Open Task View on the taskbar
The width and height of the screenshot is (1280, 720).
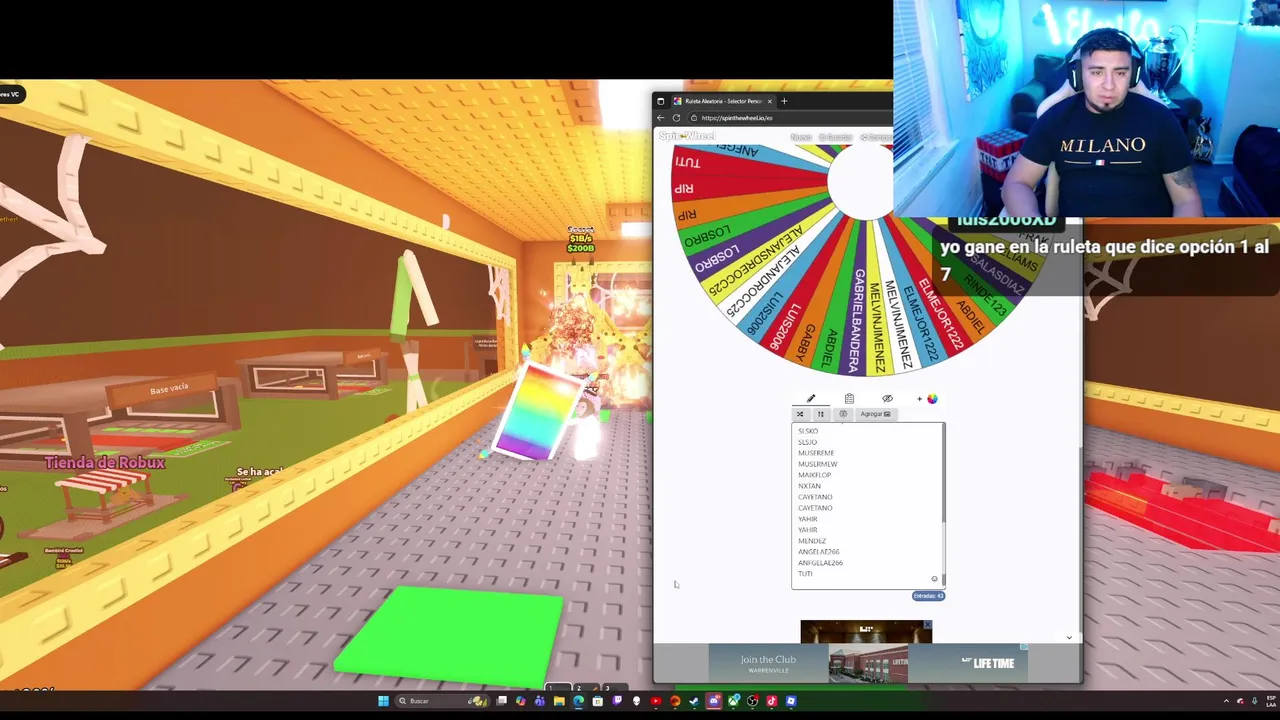(501, 701)
